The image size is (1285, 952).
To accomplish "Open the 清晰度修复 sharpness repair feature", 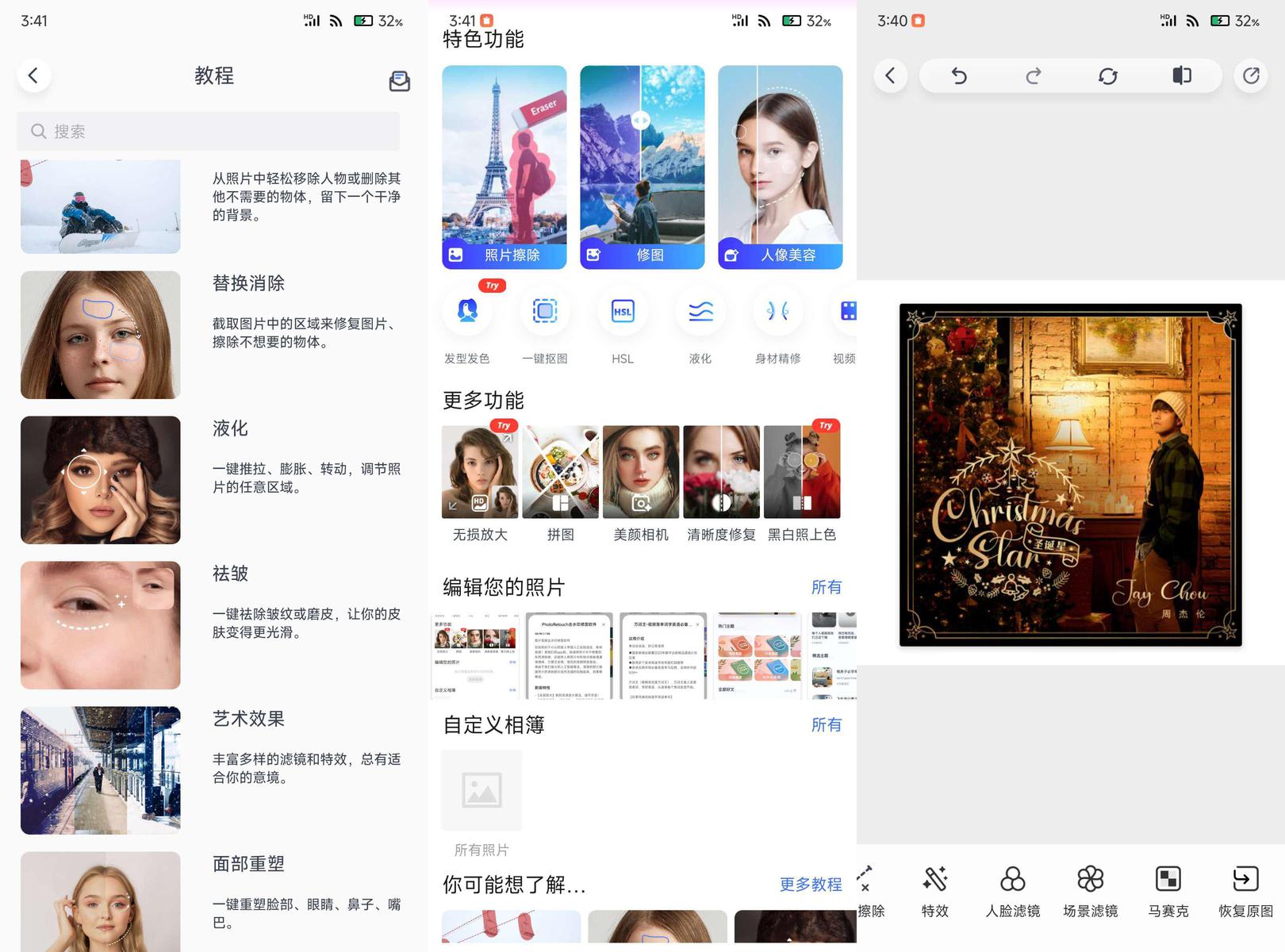I will coord(722,472).
